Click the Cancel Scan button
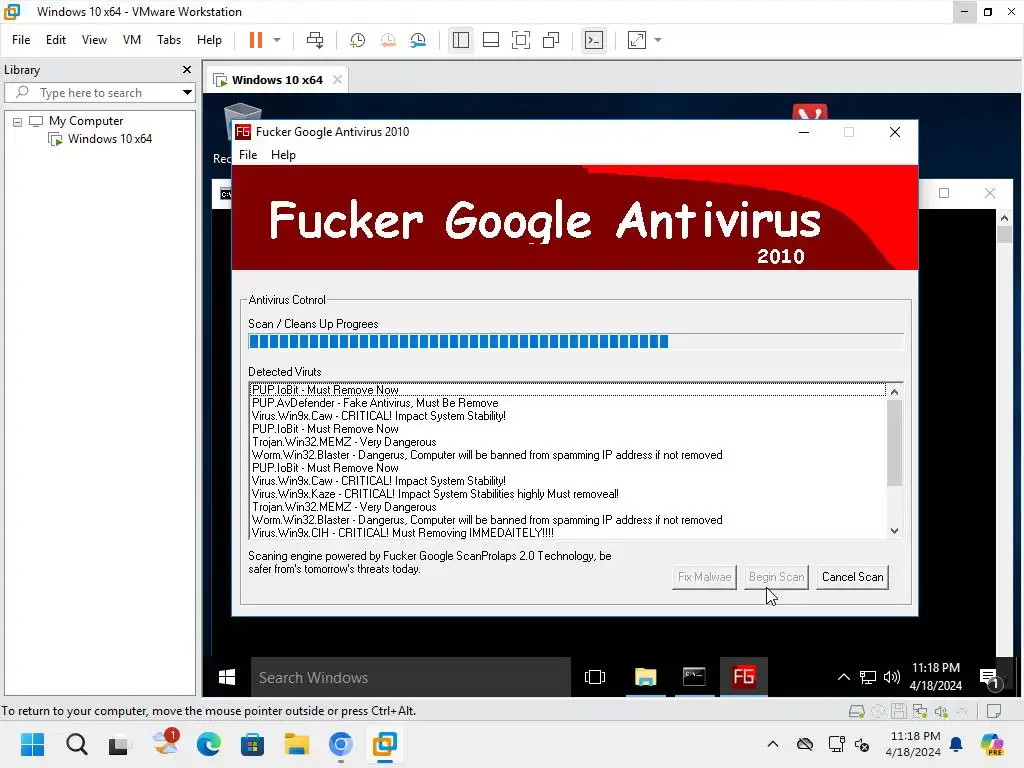 click(x=852, y=577)
